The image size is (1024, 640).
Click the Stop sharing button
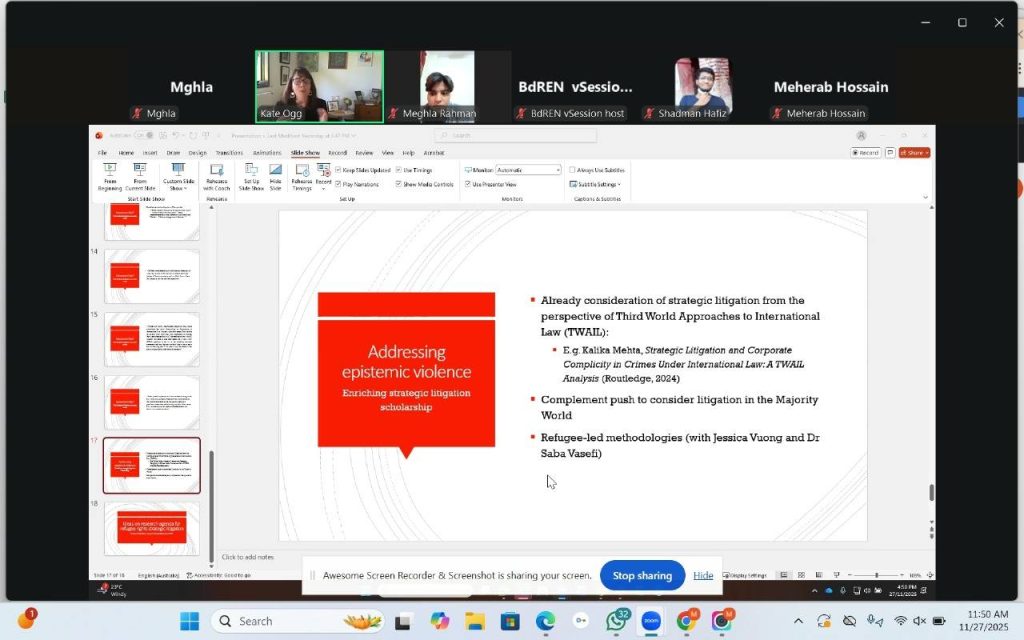pyautogui.click(x=641, y=576)
